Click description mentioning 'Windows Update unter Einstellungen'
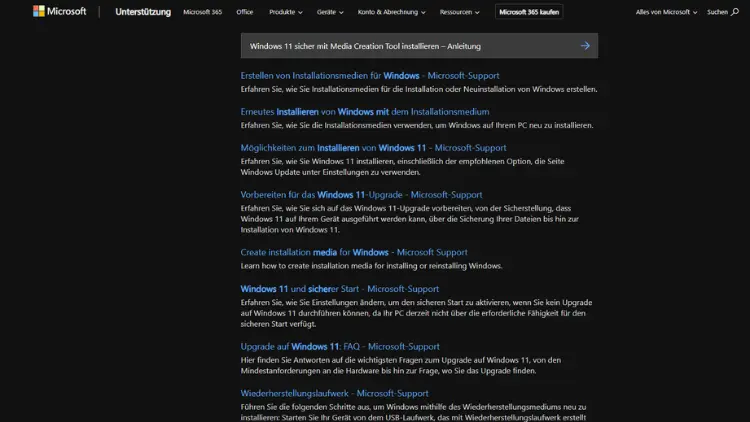This screenshot has height=422, width=750. point(402,167)
